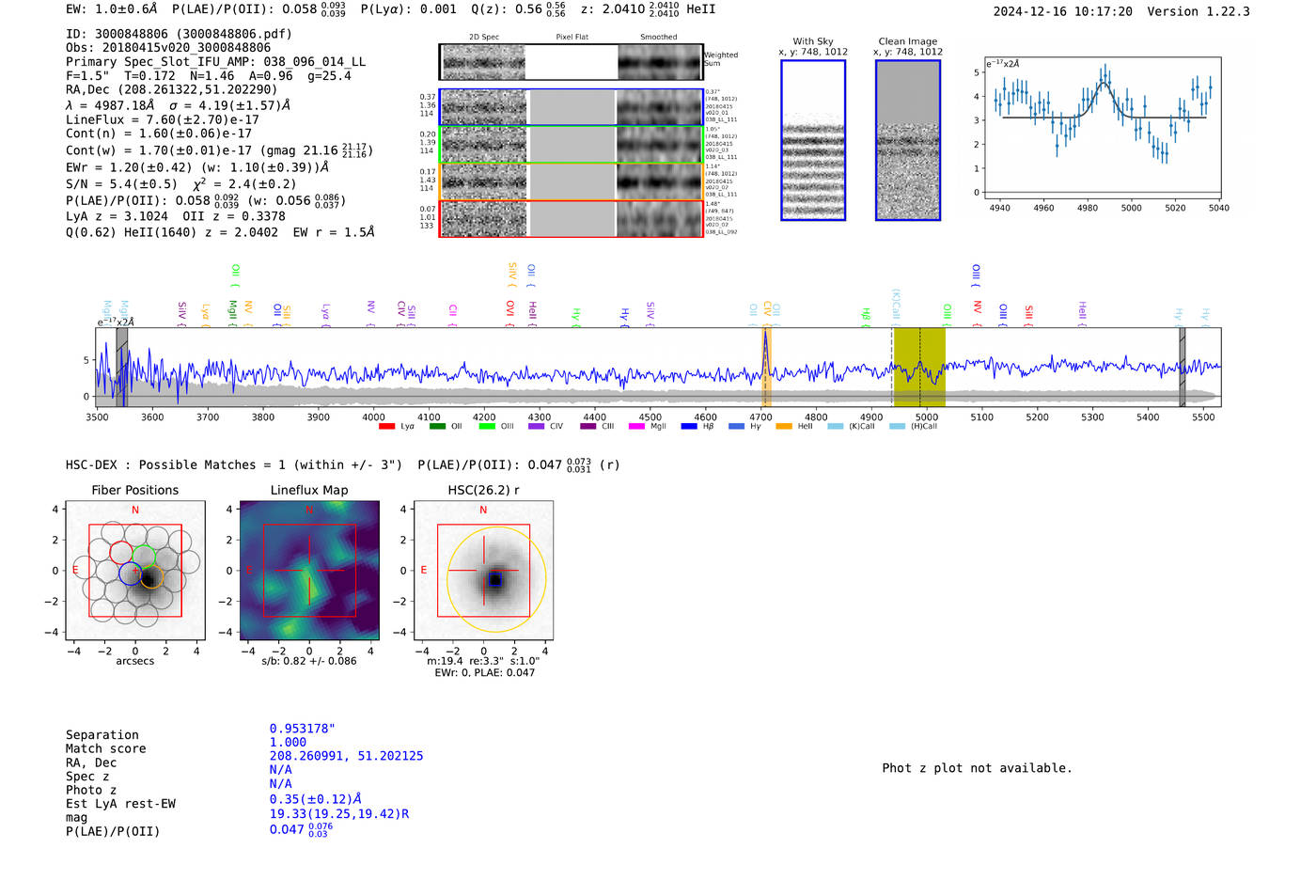Open the With Sky cutout image
This screenshot has width=1316, height=896.
click(813, 140)
